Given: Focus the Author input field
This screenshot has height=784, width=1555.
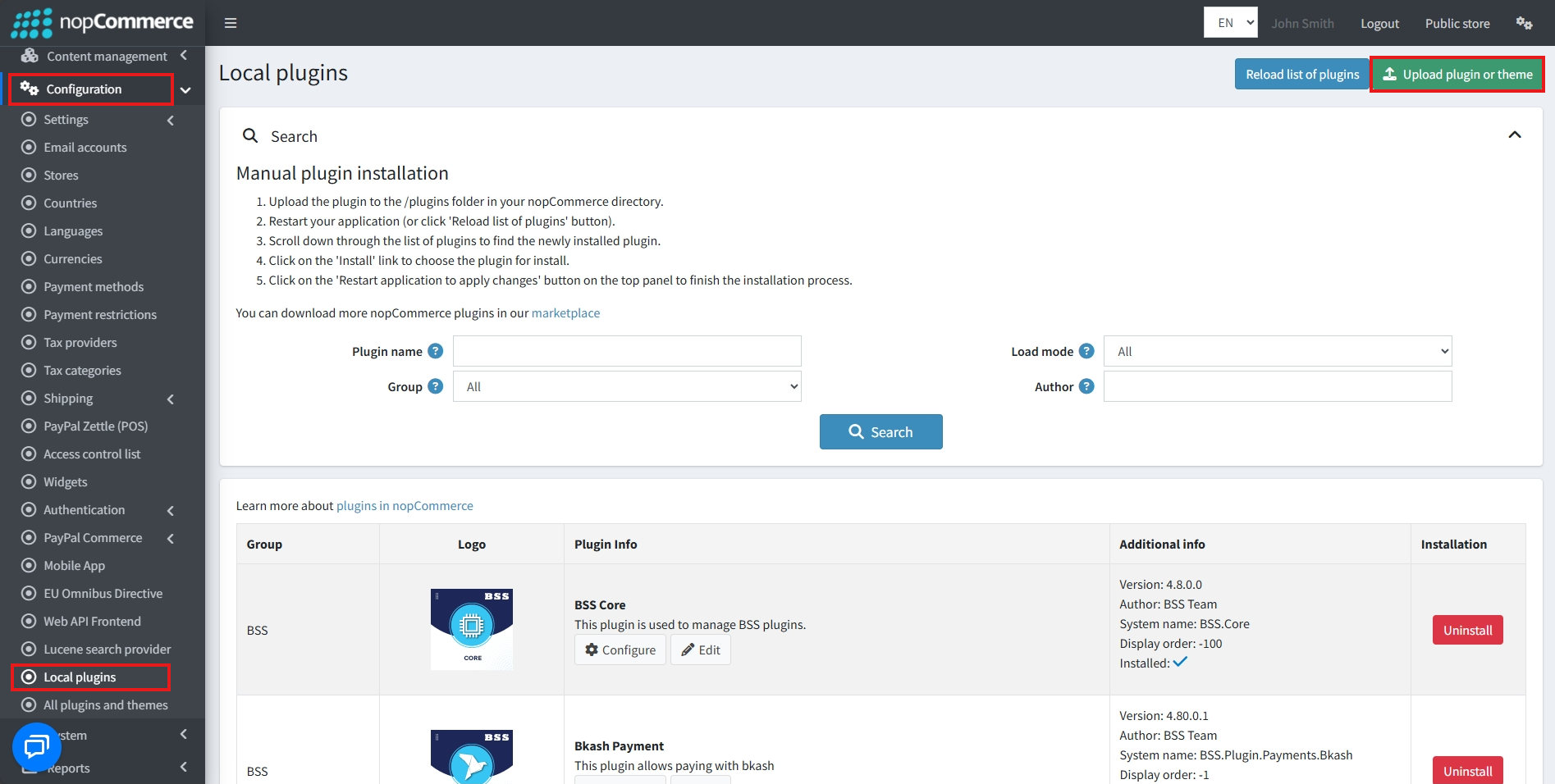Looking at the screenshot, I should [1278, 386].
